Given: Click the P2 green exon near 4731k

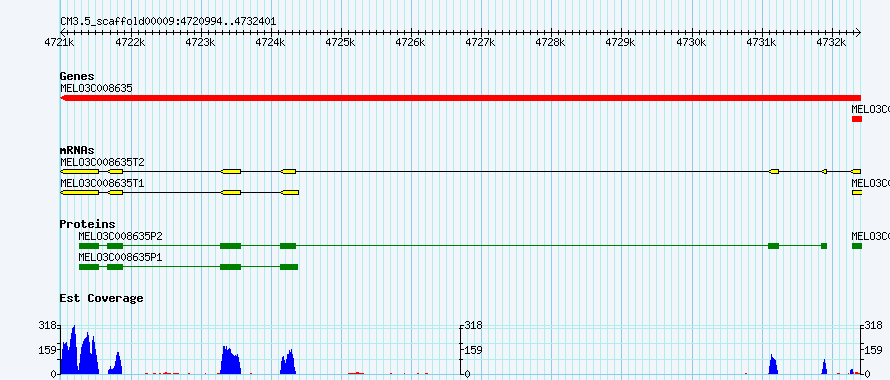Looking at the screenshot, I should (x=773, y=246).
